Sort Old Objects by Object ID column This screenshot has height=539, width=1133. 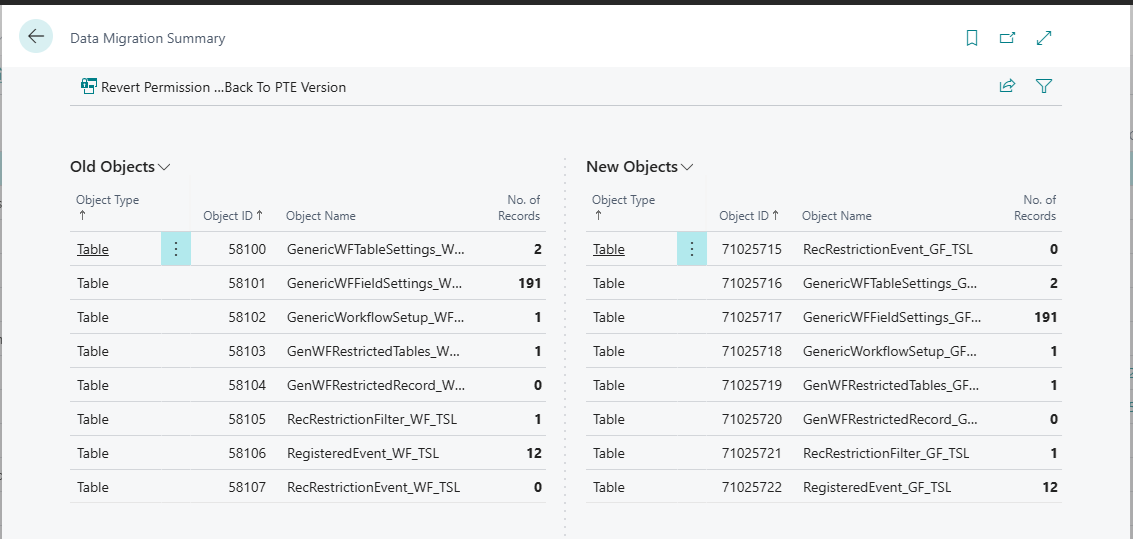point(233,215)
